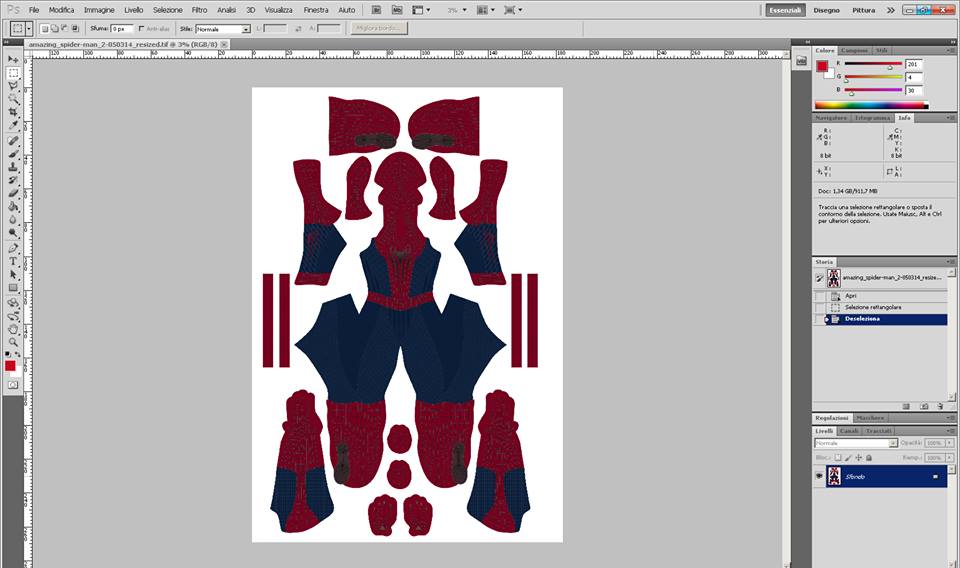This screenshot has width=960, height=568.
Task: Open the Stile dropdown
Action: pos(223,29)
